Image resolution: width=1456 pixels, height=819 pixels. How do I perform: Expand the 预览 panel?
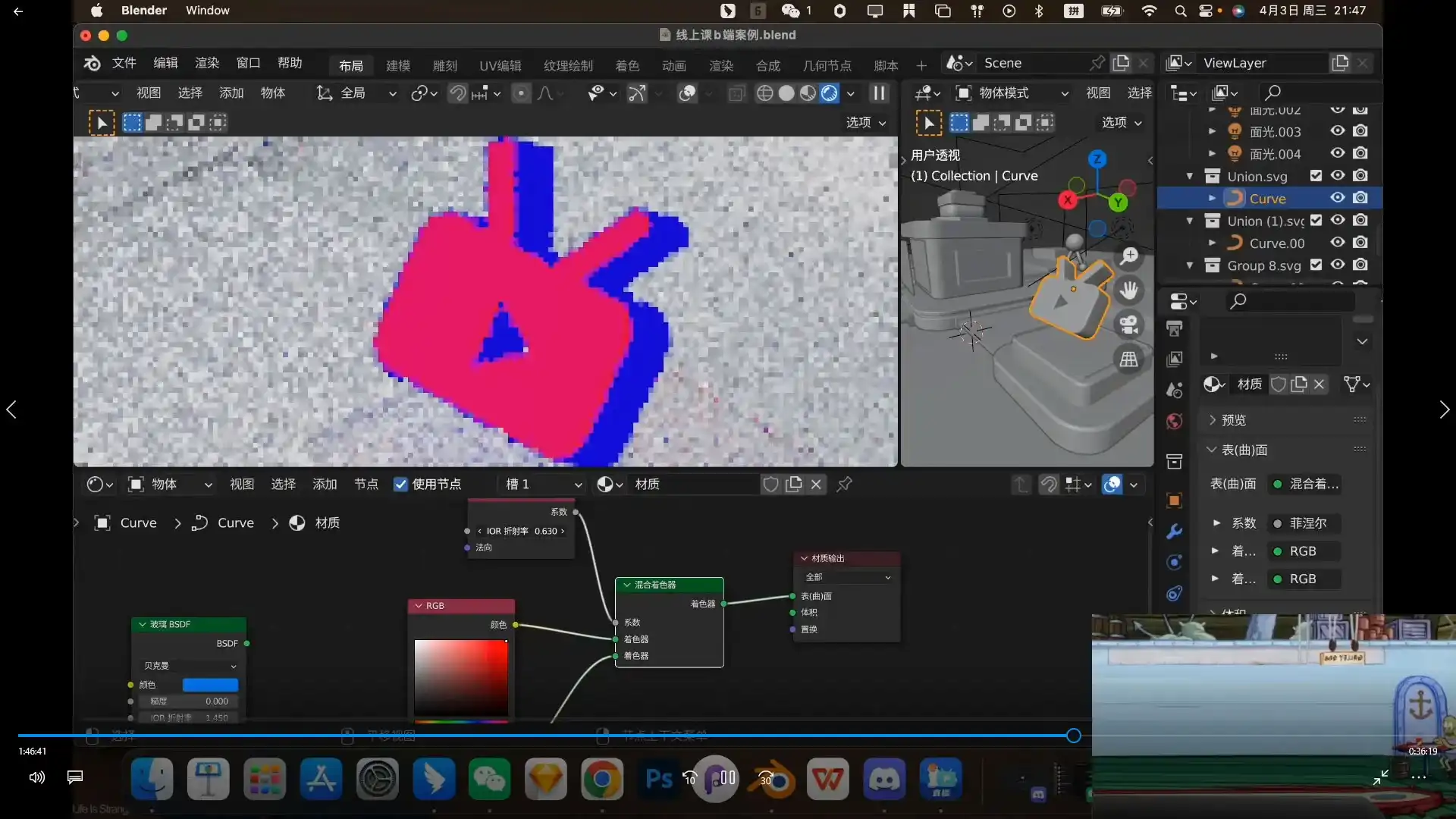pos(1233,420)
